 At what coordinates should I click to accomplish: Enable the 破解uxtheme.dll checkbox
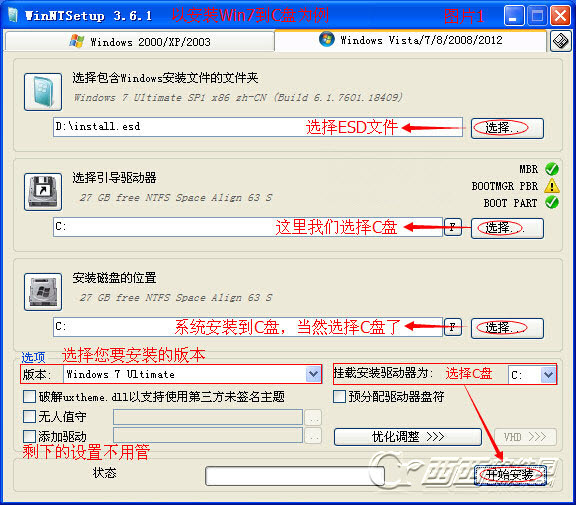click(29, 397)
